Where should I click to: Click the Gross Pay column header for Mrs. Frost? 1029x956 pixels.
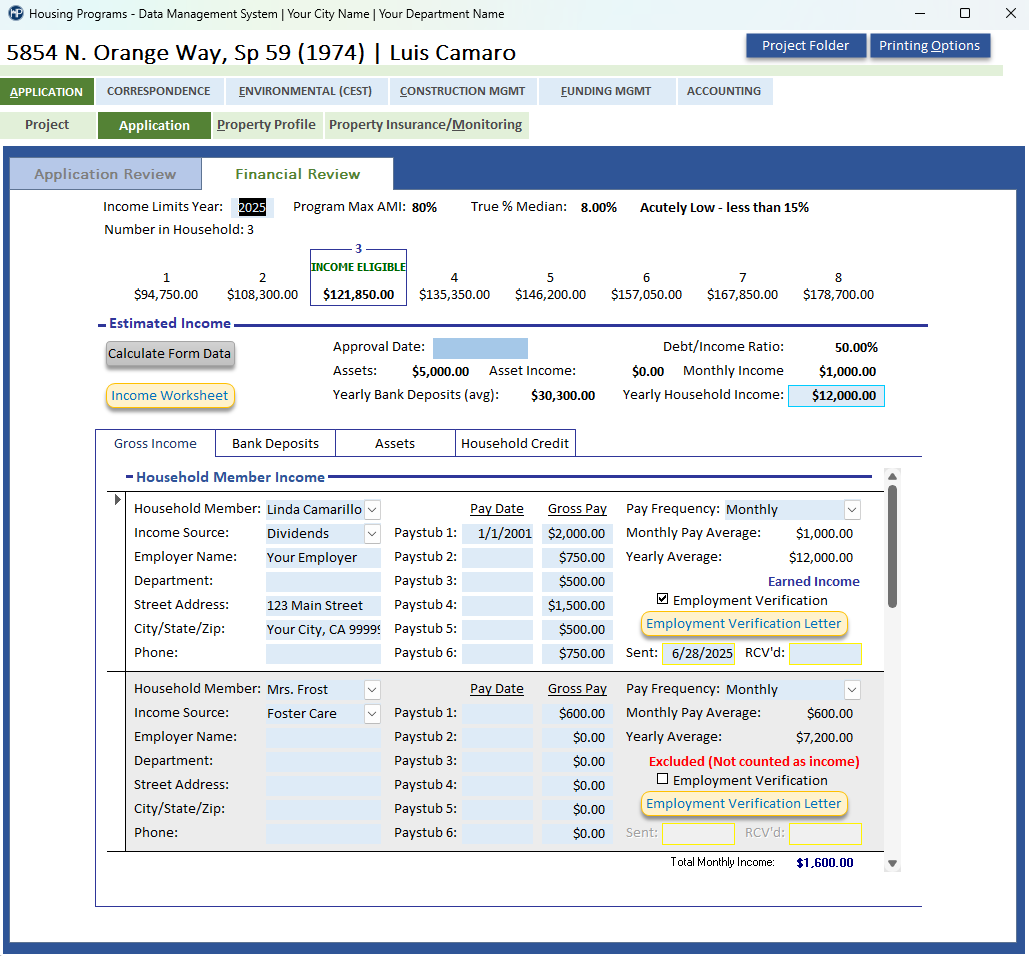coord(578,689)
